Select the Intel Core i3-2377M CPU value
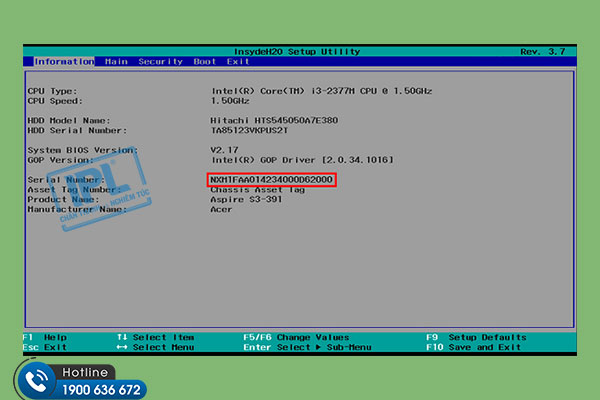600x400 pixels. point(321,91)
